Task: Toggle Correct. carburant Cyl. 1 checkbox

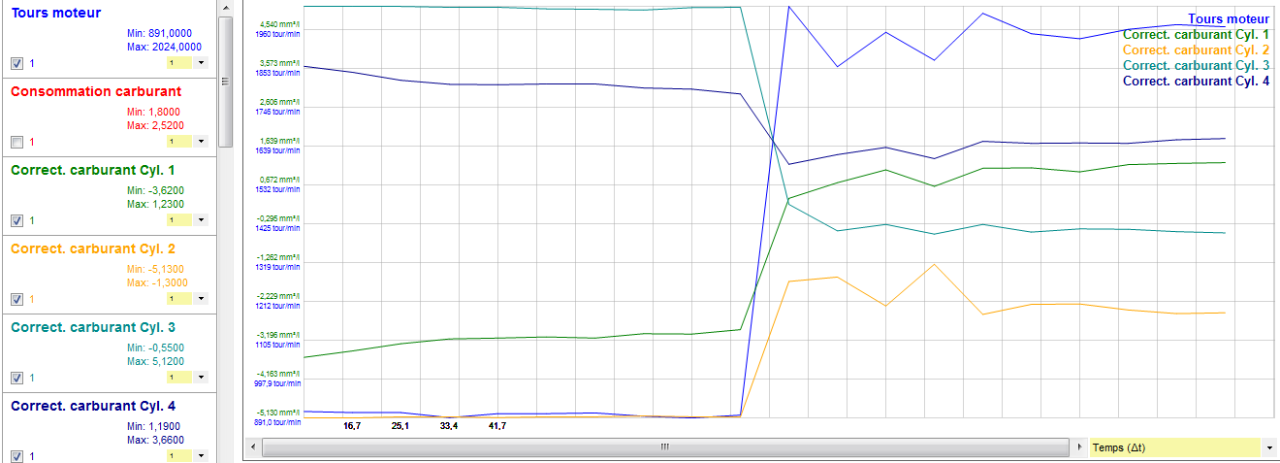Action: click(x=16, y=220)
